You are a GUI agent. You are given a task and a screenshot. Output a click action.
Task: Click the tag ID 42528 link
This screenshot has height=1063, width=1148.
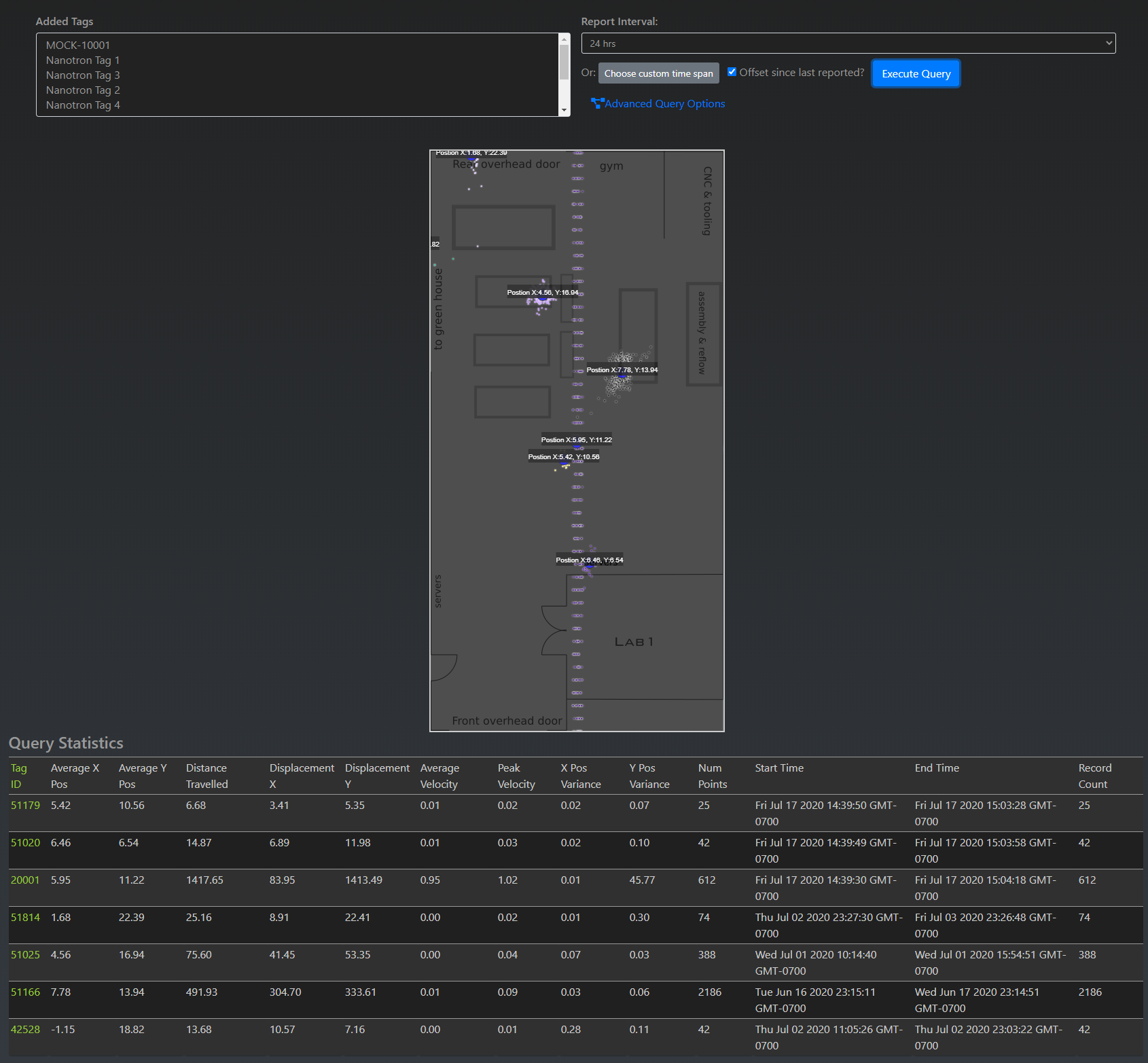pos(25,1030)
